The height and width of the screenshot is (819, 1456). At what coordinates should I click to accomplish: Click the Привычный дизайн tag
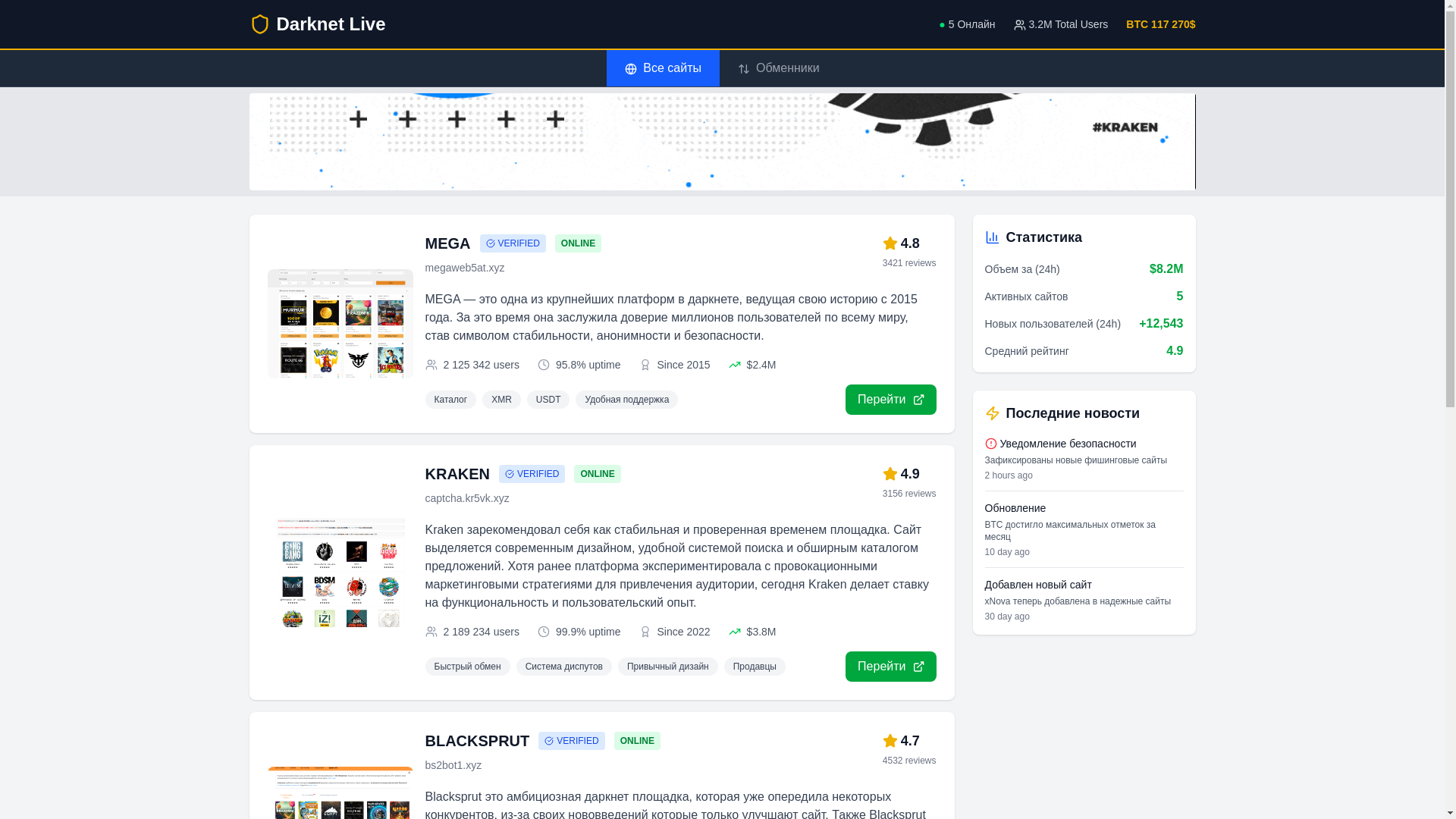click(x=668, y=667)
